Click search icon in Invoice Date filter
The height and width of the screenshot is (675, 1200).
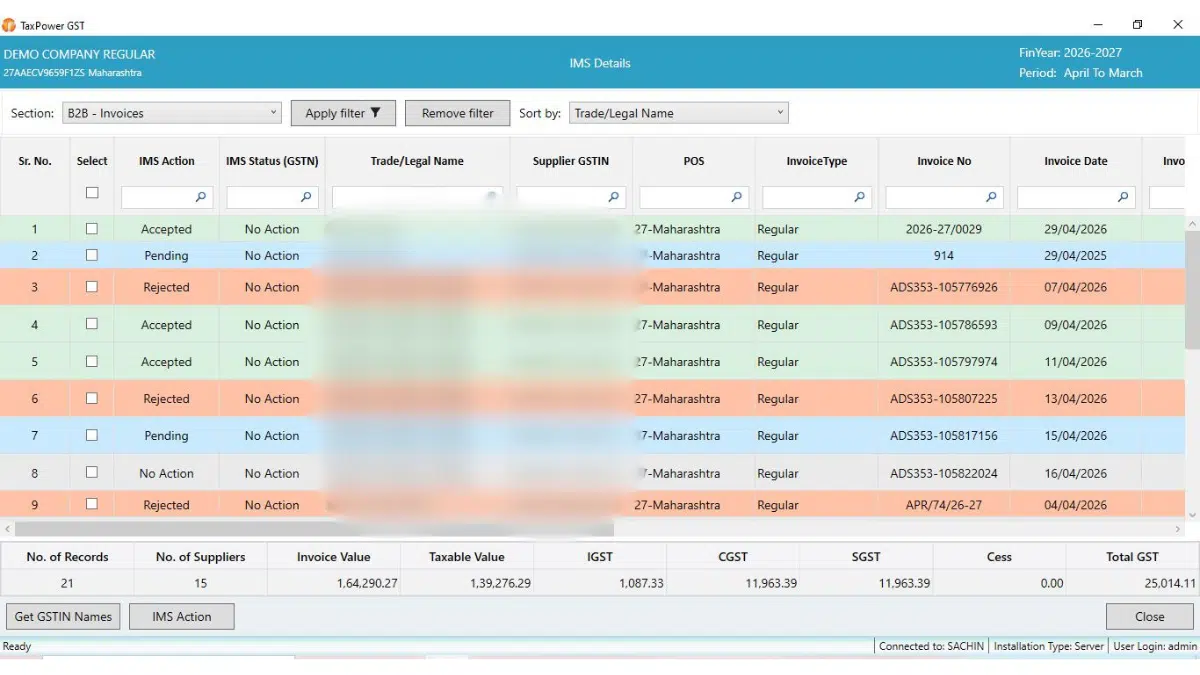1123,198
